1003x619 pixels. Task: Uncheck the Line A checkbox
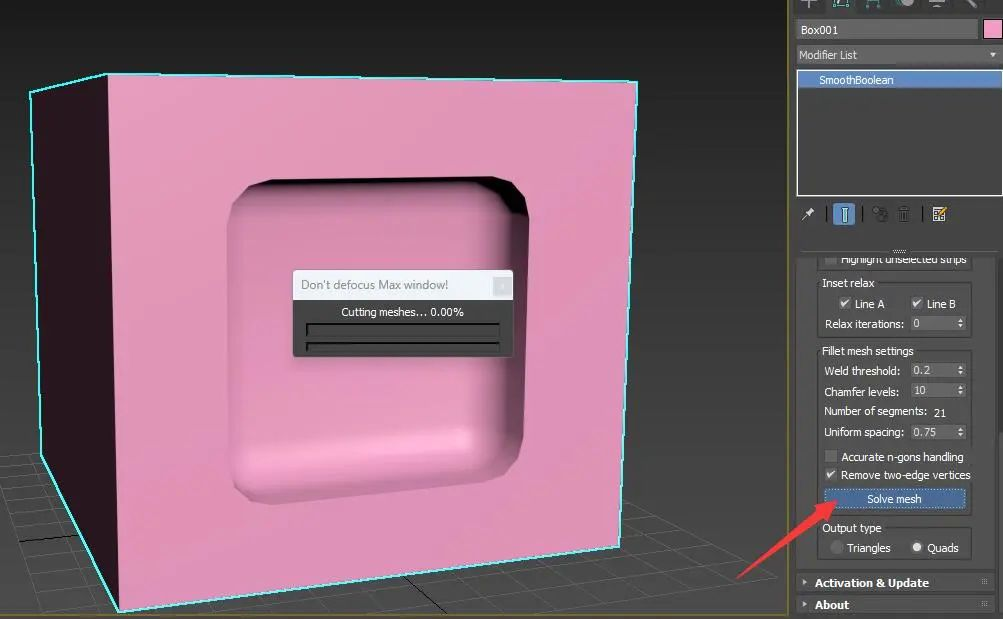pos(845,303)
